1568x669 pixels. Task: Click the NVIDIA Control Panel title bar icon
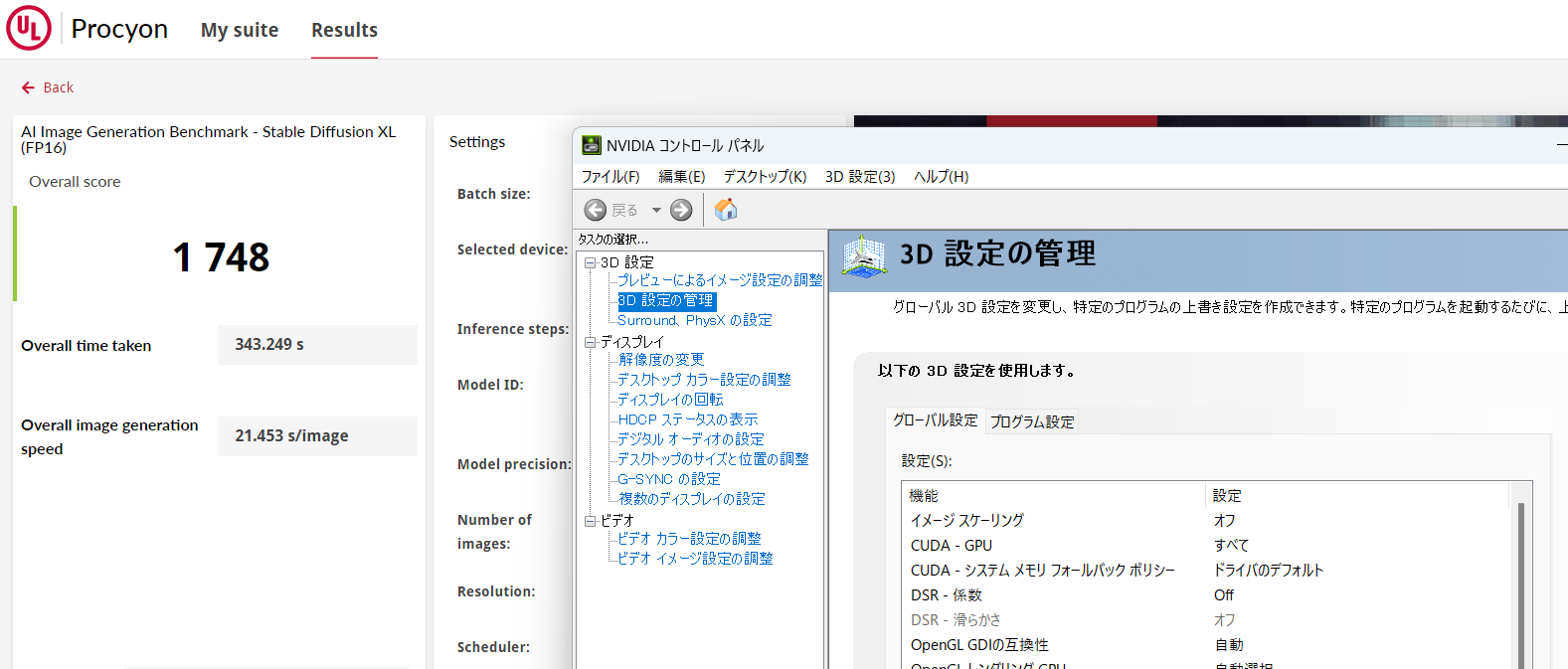[x=592, y=145]
